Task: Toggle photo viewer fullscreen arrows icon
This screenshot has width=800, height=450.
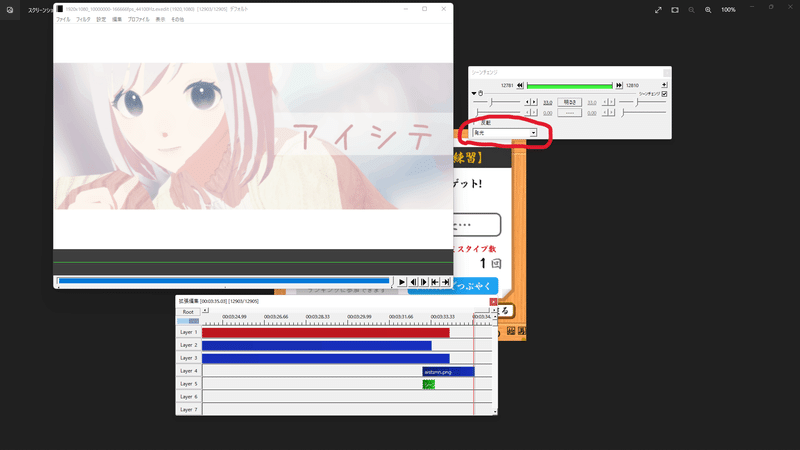Action: (x=658, y=10)
